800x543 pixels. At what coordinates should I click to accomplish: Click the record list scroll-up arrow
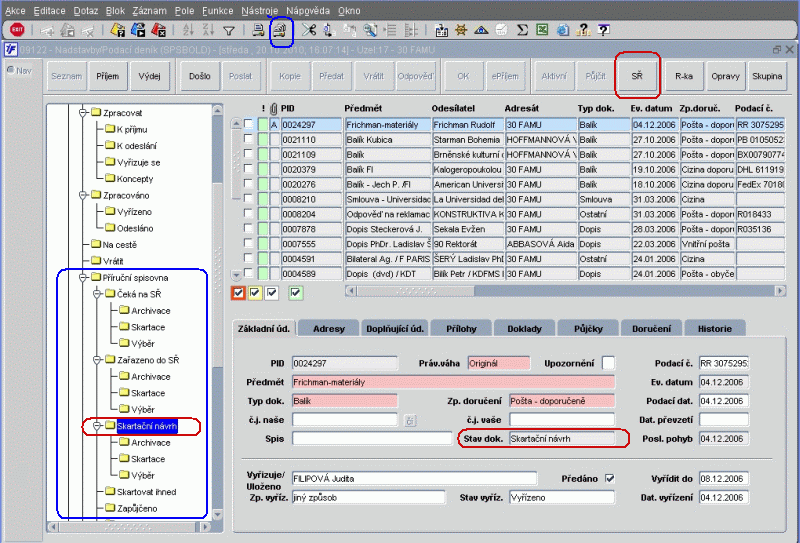236,124
